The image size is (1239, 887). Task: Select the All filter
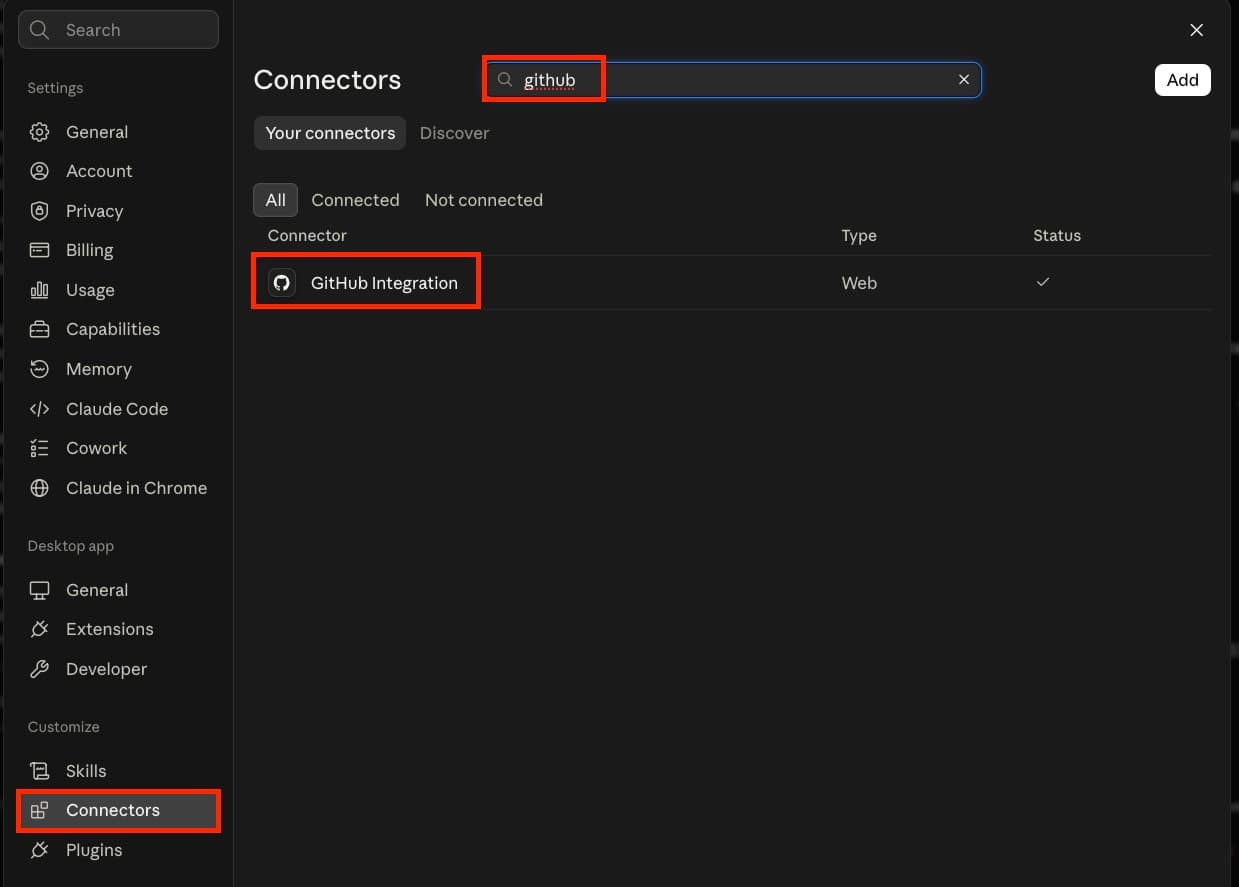click(275, 200)
